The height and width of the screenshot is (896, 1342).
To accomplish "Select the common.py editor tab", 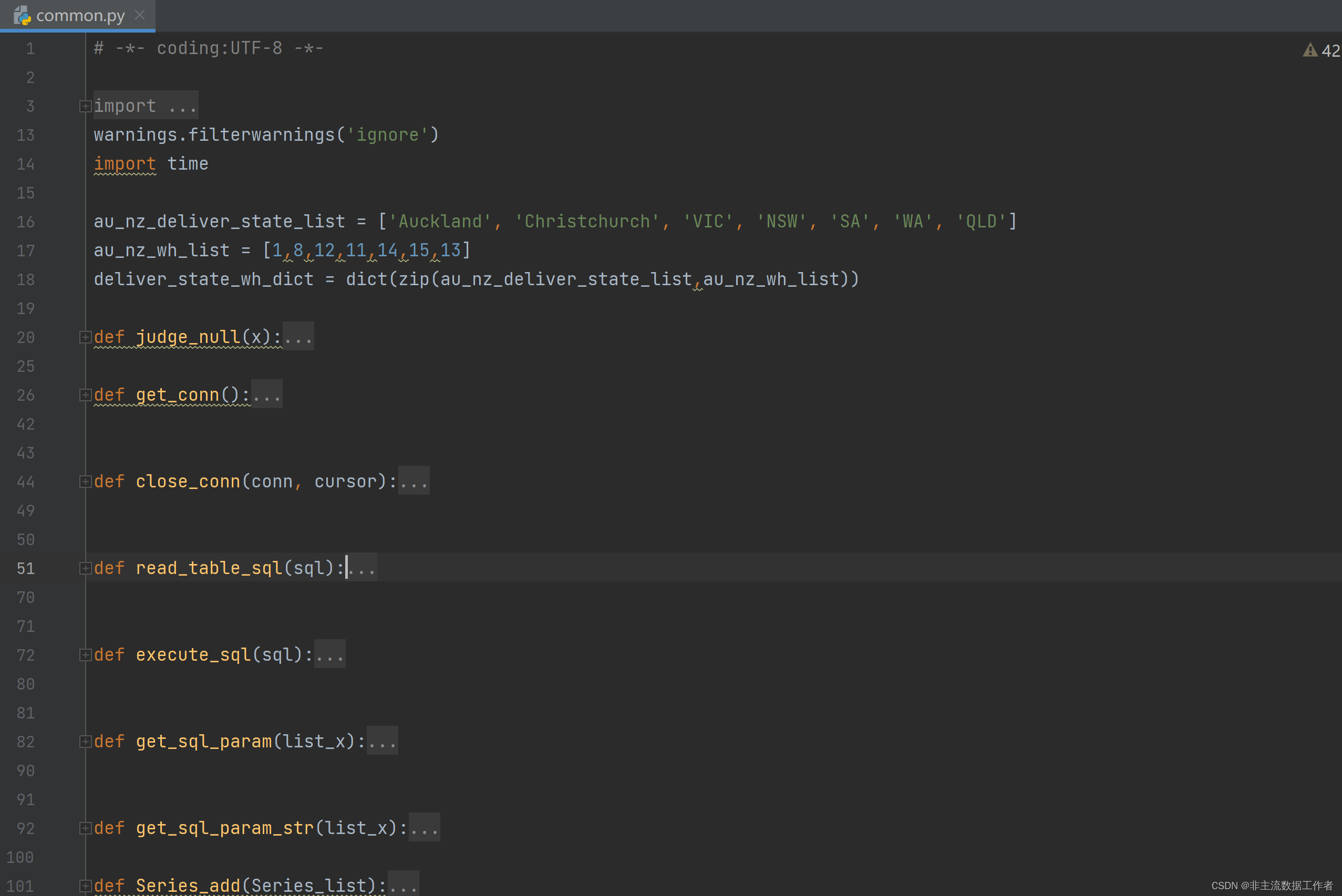I will (x=80, y=15).
